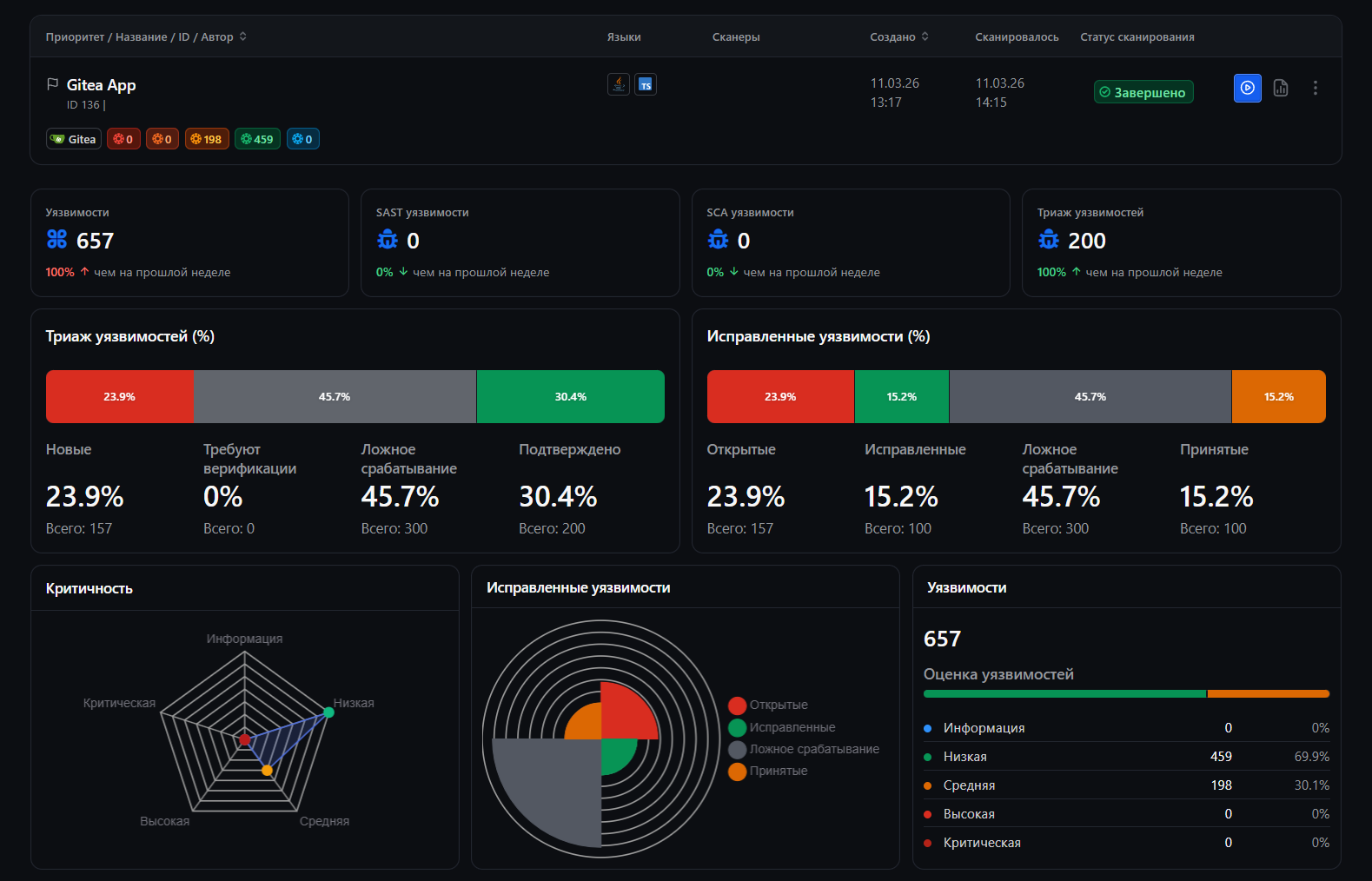The image size is (1372, 881).
Task: Click the Информация row in vulnerabilities list
Action: 1126,728
